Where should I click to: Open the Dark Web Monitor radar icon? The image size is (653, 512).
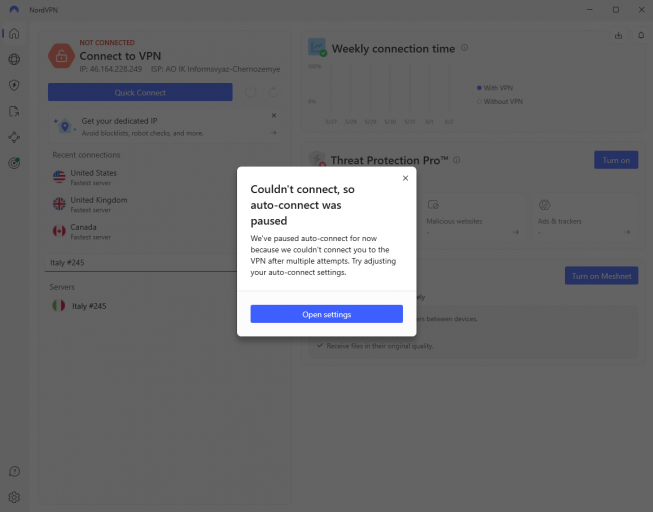(x=14, y=163)
